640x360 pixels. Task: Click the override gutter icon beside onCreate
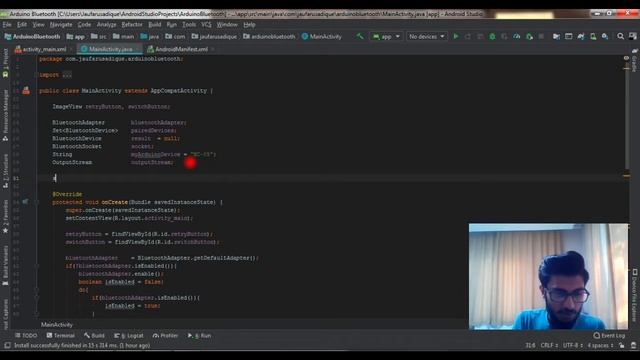click(25, 202)
